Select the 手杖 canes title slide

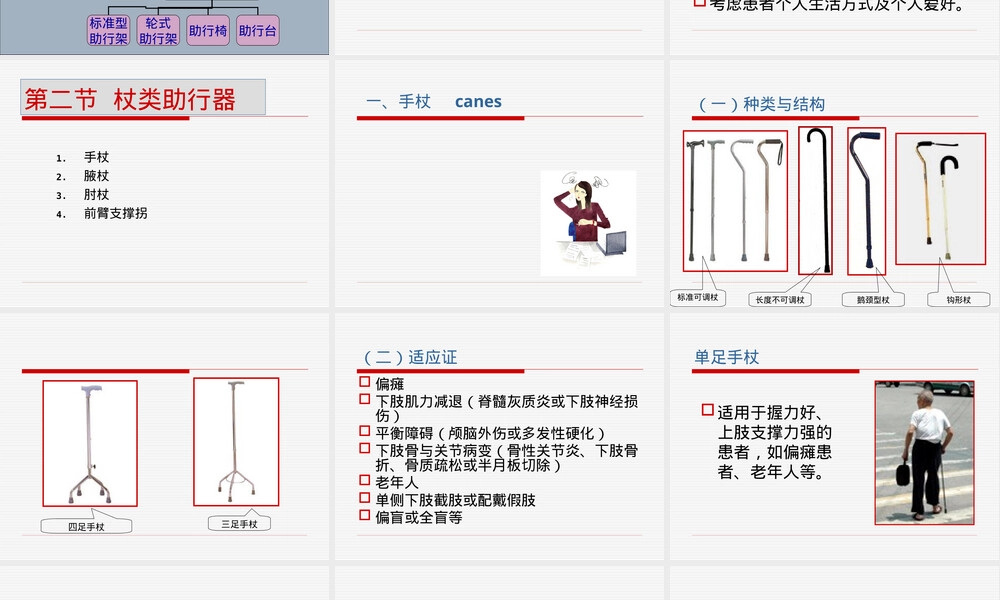pyautogui.click(x=499, y=184)
